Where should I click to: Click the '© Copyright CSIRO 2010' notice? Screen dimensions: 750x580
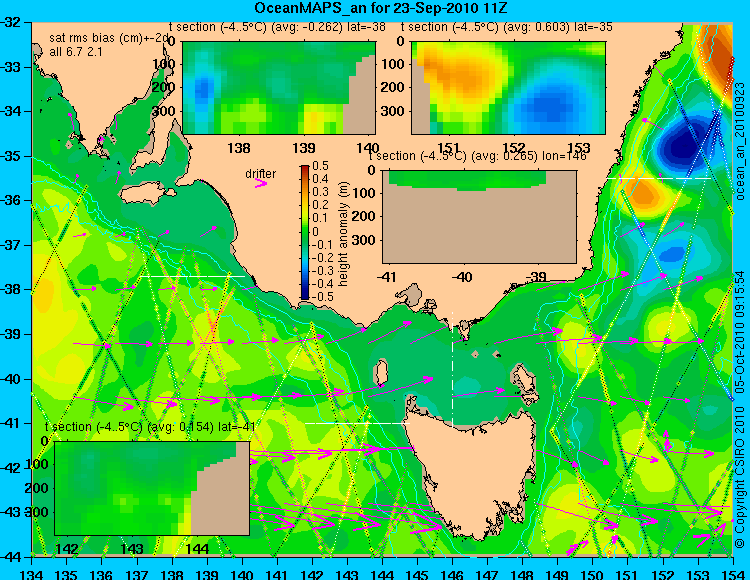[x=740, y=477]
